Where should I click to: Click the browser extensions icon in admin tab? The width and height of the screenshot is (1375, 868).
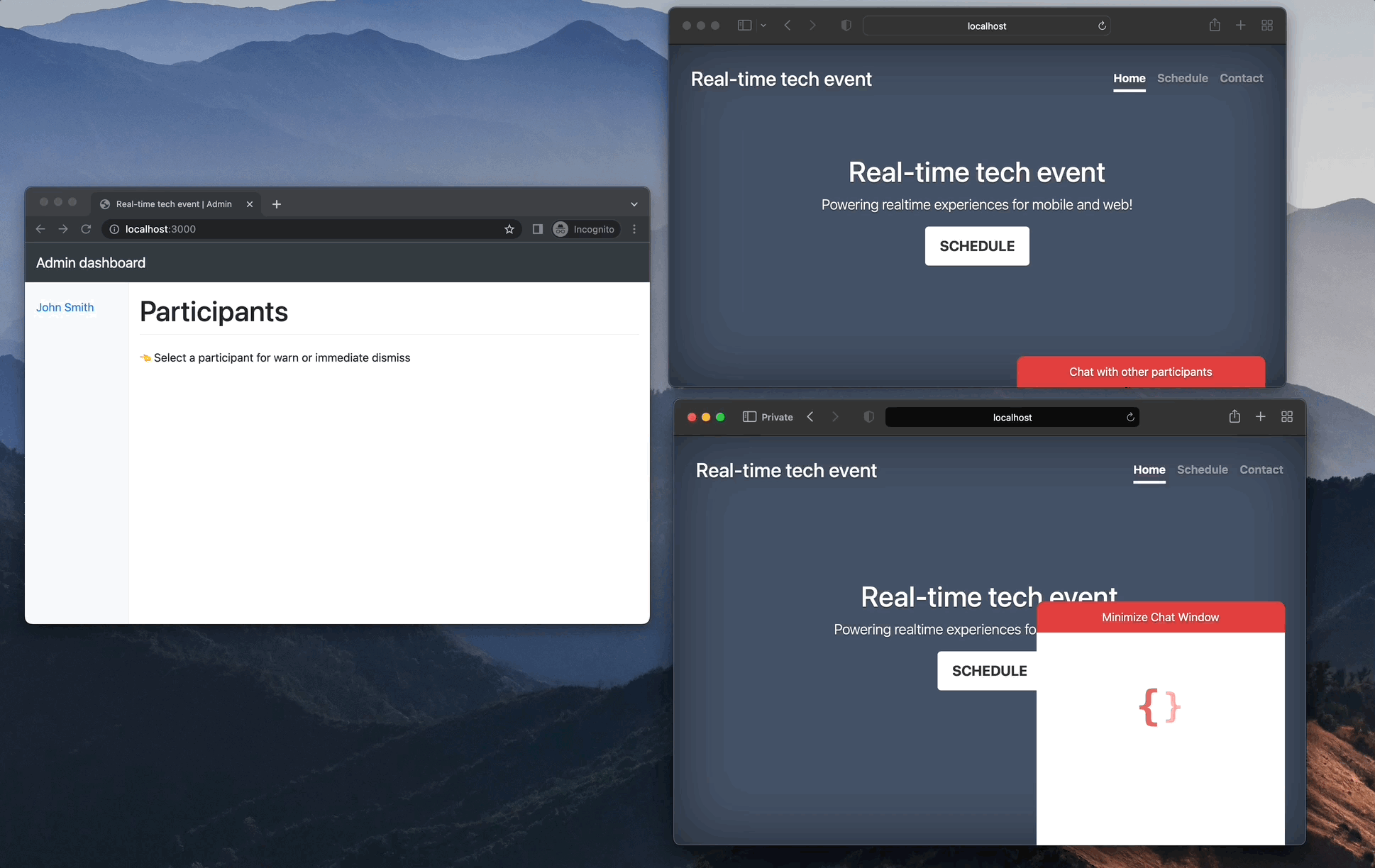[x=537, y=229]
